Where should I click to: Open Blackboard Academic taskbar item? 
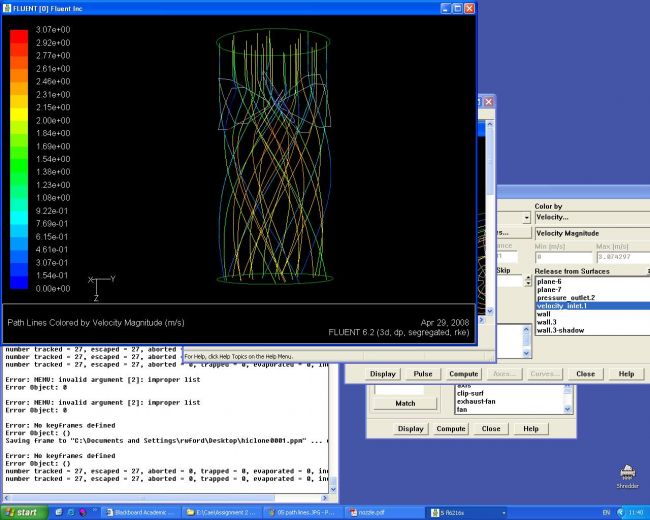click(141, 513)
